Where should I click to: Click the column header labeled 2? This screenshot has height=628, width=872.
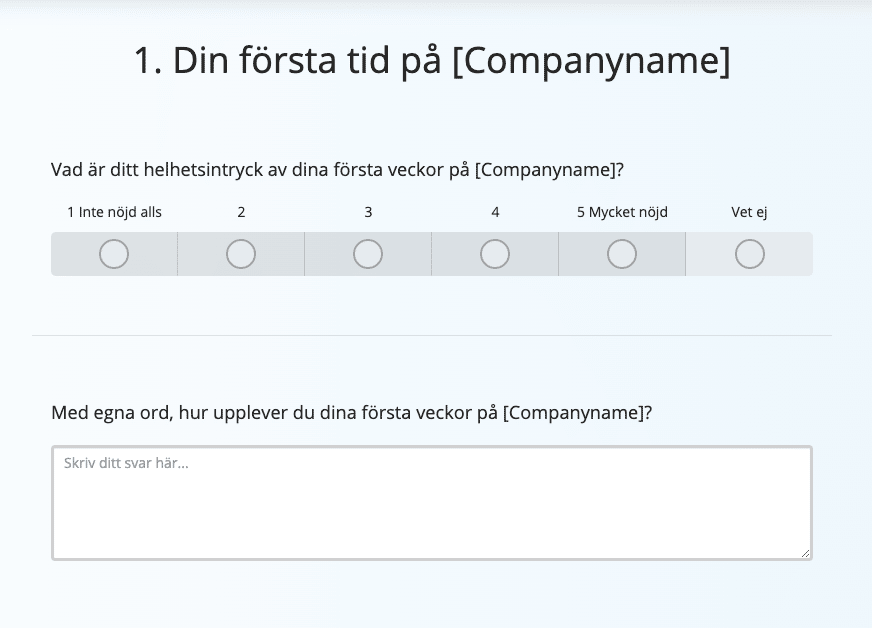(240, 212)
